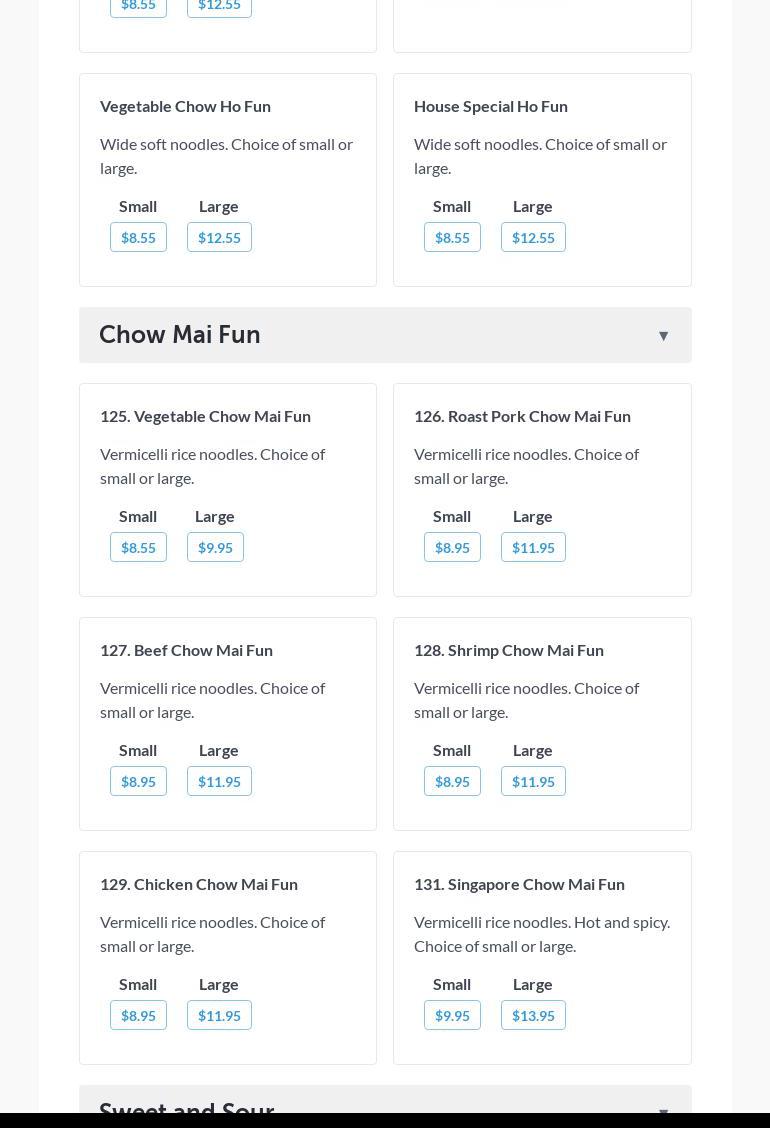The height and width of the screenshot is (1128, 770).
Task: Add large Vegetable Chow Mai Fun $9.95
Action: (x=215, y=548)
